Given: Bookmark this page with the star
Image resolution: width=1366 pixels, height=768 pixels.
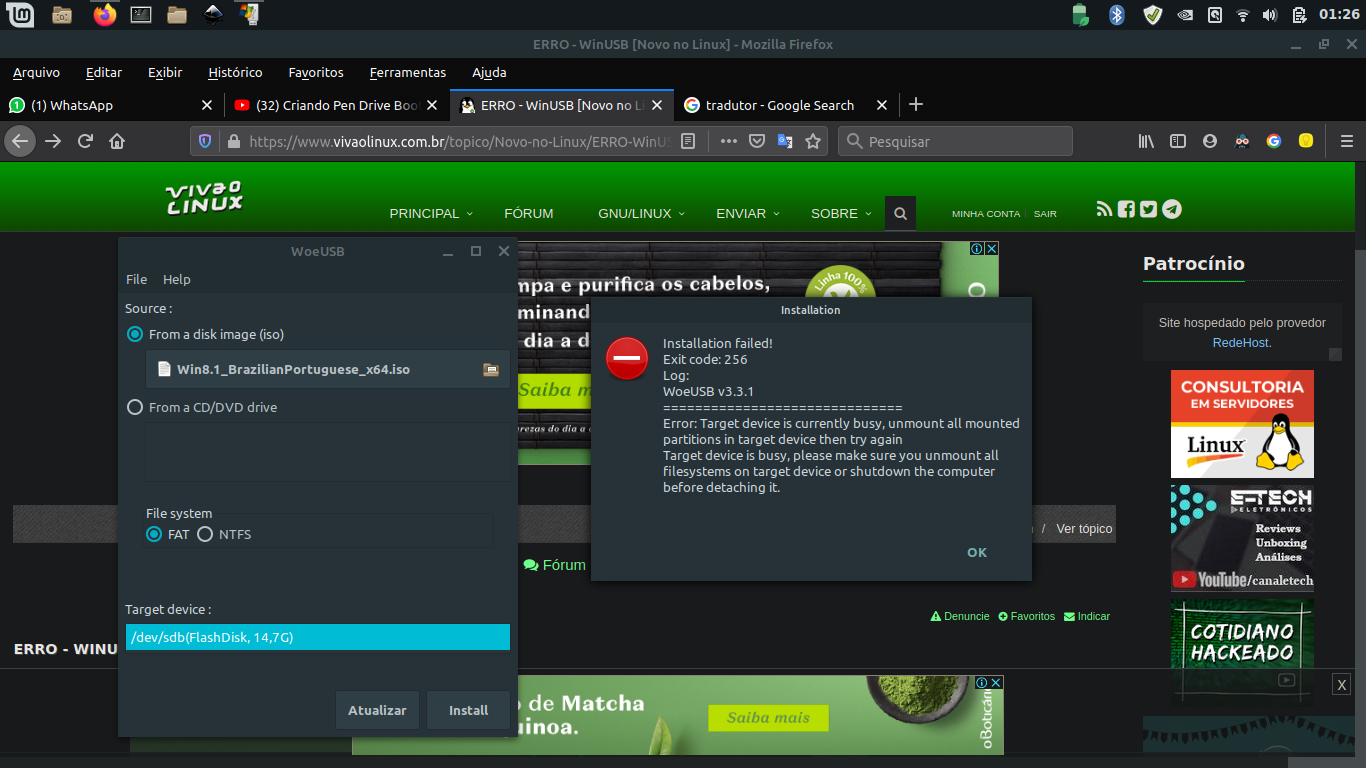Looking at the screenshot, I should [x=813, y=141].
